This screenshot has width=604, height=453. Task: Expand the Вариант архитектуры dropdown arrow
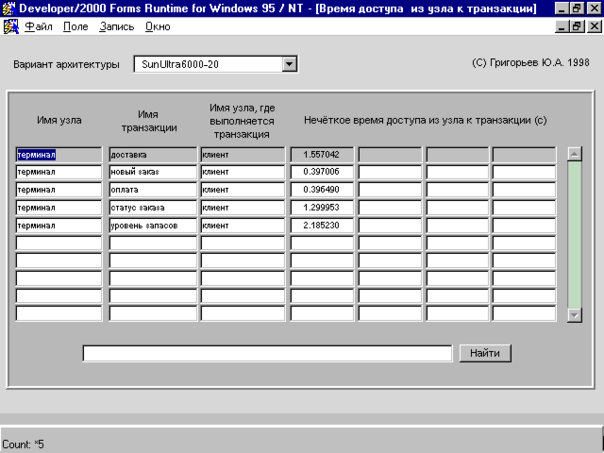point(289,64)
